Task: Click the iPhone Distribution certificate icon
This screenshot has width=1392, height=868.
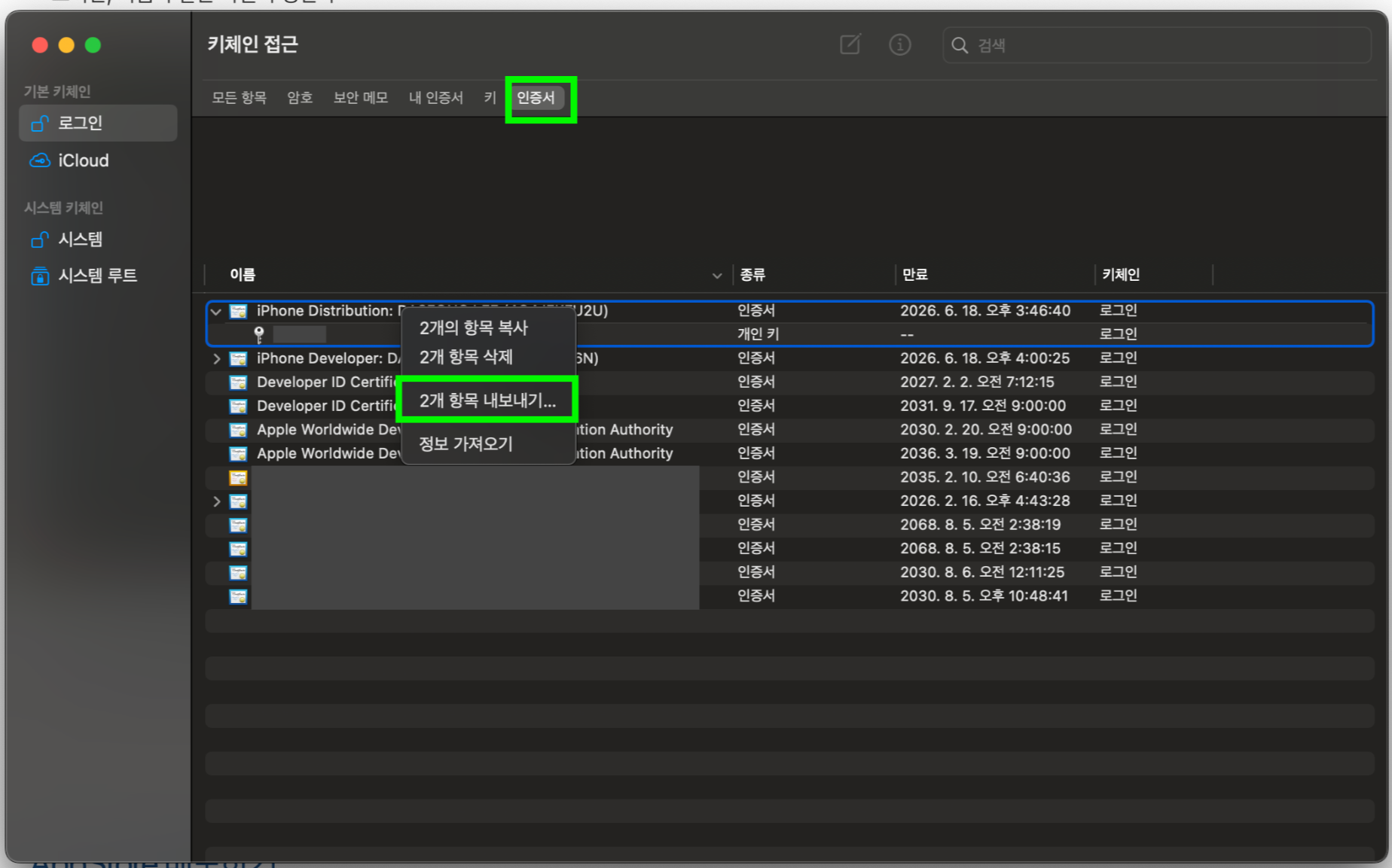Action: click(238, 311)
